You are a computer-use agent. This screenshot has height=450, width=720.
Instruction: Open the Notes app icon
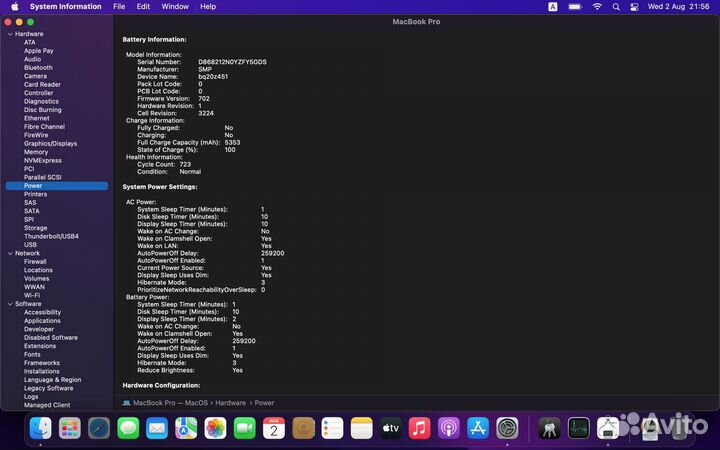coord(361,428)
